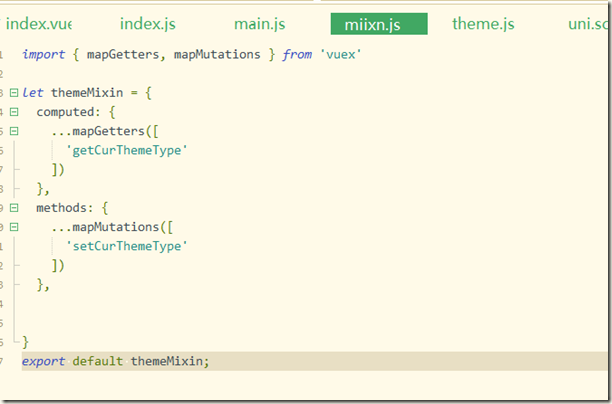The height and width of the screenshot is (404, 612).
Task: Click the export default themeMixin line
Action: tap(115, 360)
